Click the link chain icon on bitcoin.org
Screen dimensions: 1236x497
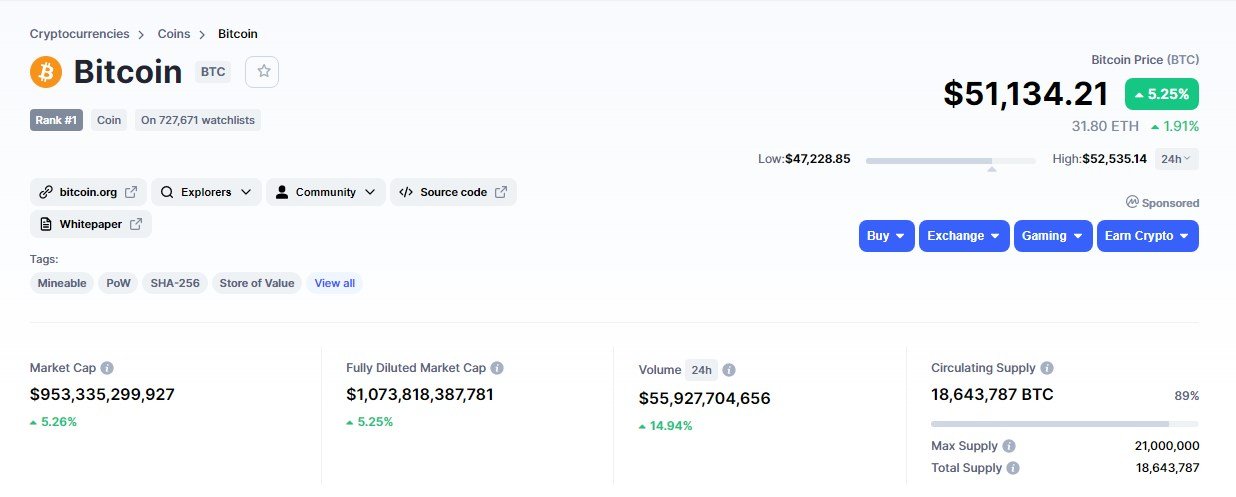pos(46,192)
